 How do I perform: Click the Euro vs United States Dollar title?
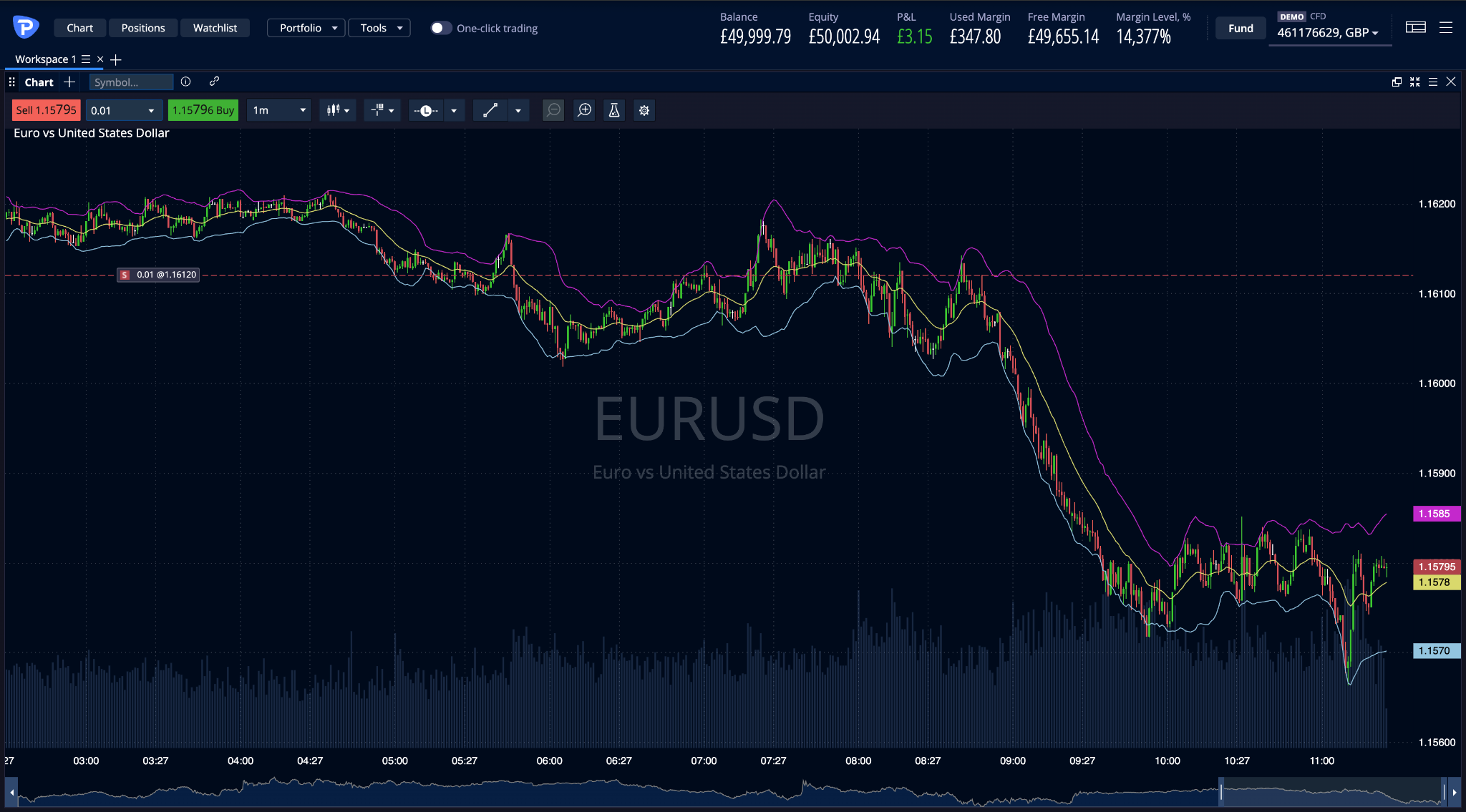(92, 133)
